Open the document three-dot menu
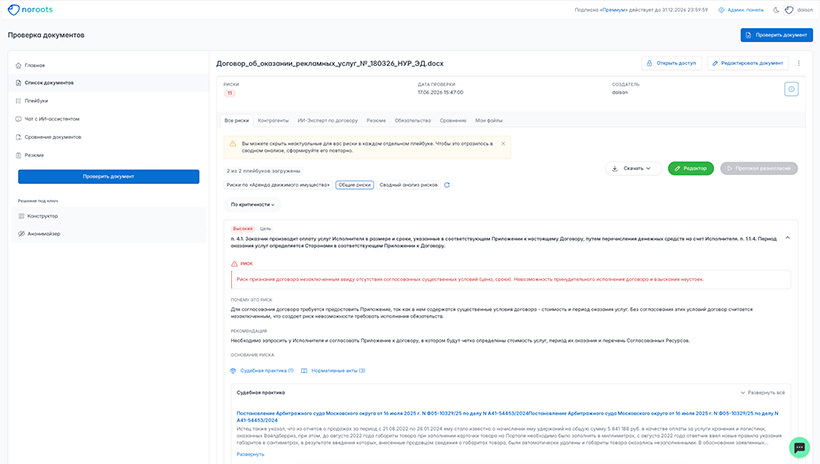This screenshot has height=464, width=820. pyautogui.click(x=799, y=63)
